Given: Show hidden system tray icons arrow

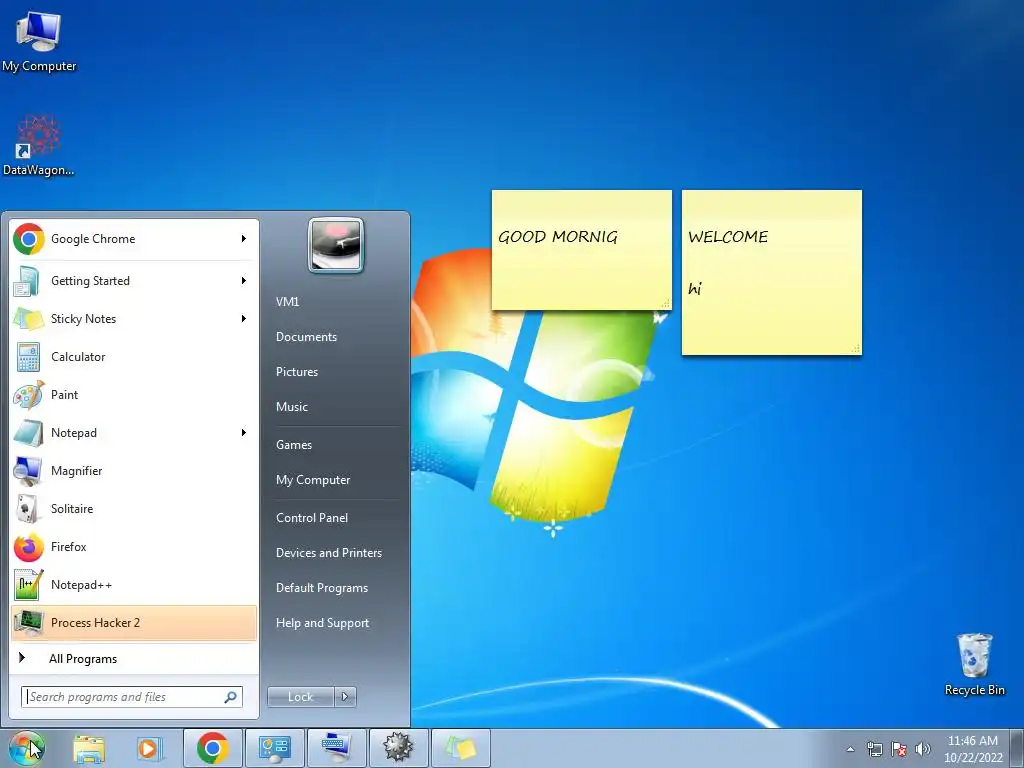Looking at the screenshot, I should tap(850, 749).
